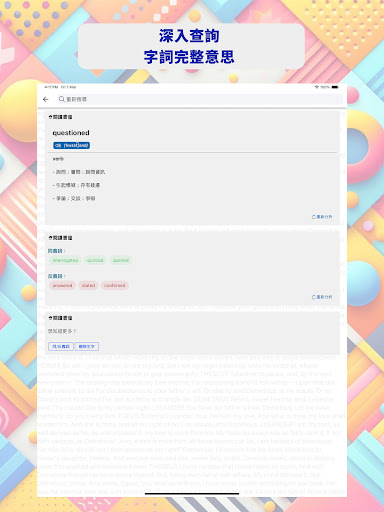Click the third definition line under verb
This screenshot has height=512, width=384.
(x=74, y=198)
